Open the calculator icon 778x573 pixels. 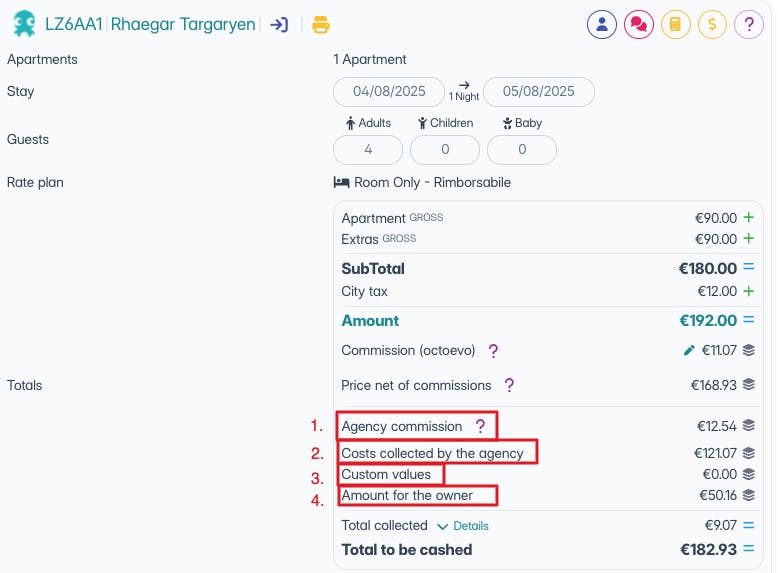click(x=675, y=24)
